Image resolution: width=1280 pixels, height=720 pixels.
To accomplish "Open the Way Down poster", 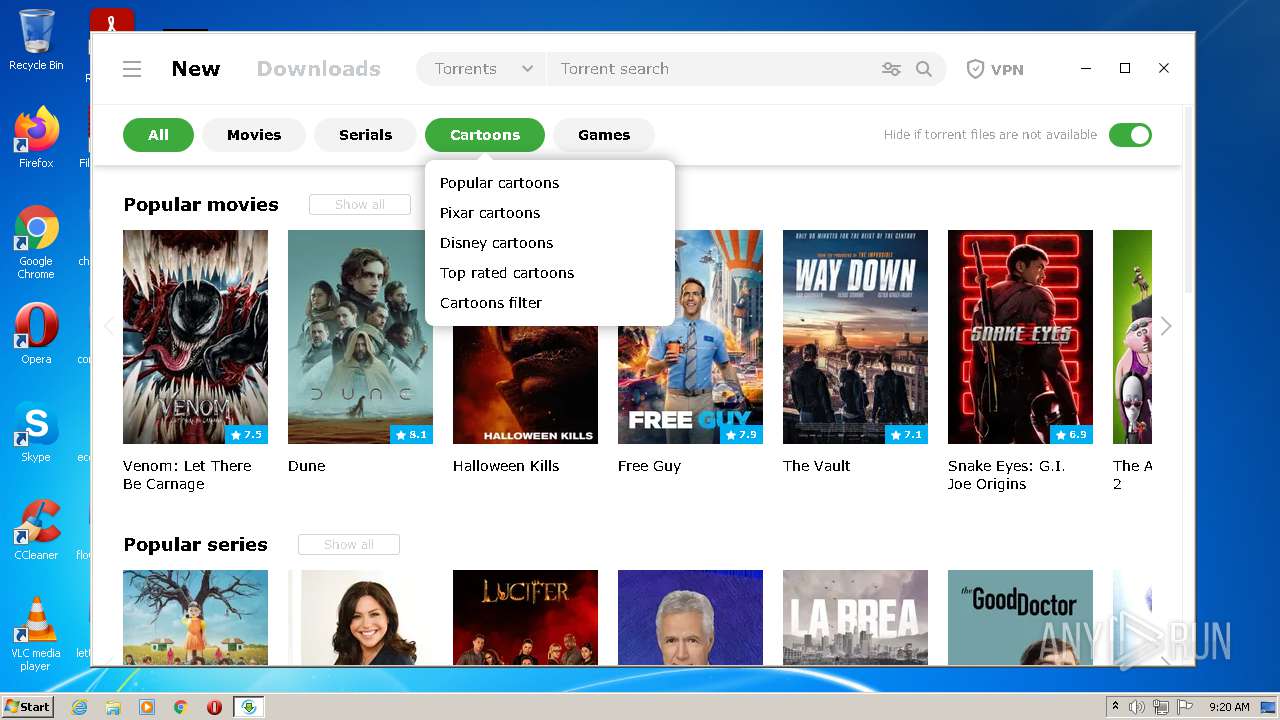I will click(x=855, y=337).
